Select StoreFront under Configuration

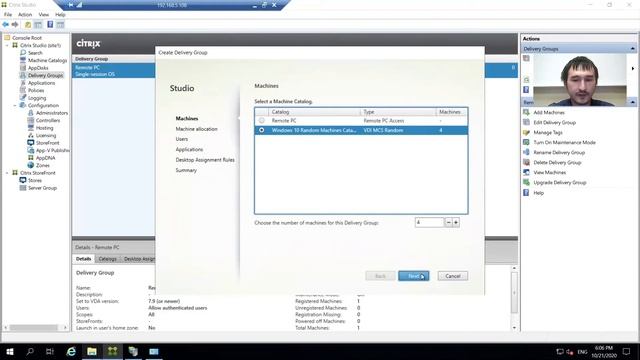pos(47,143)
